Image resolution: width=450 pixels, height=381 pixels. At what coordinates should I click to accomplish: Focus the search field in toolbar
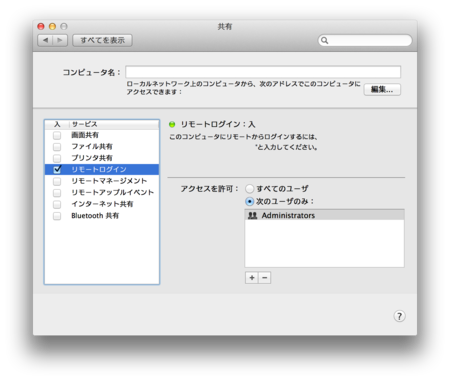pyautogui.click(x=365, y=40)
